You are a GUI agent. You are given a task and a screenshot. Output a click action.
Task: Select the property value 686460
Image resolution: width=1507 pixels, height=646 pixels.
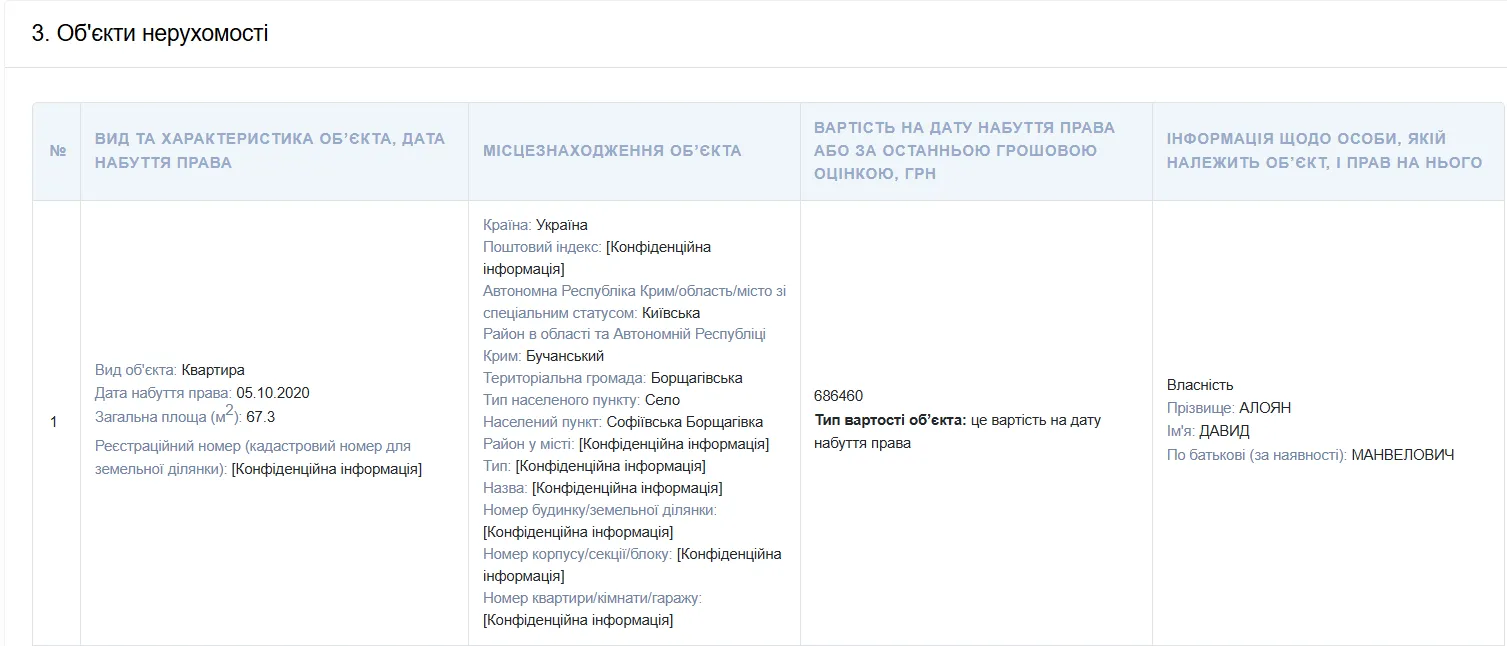[x=839, y=396]
